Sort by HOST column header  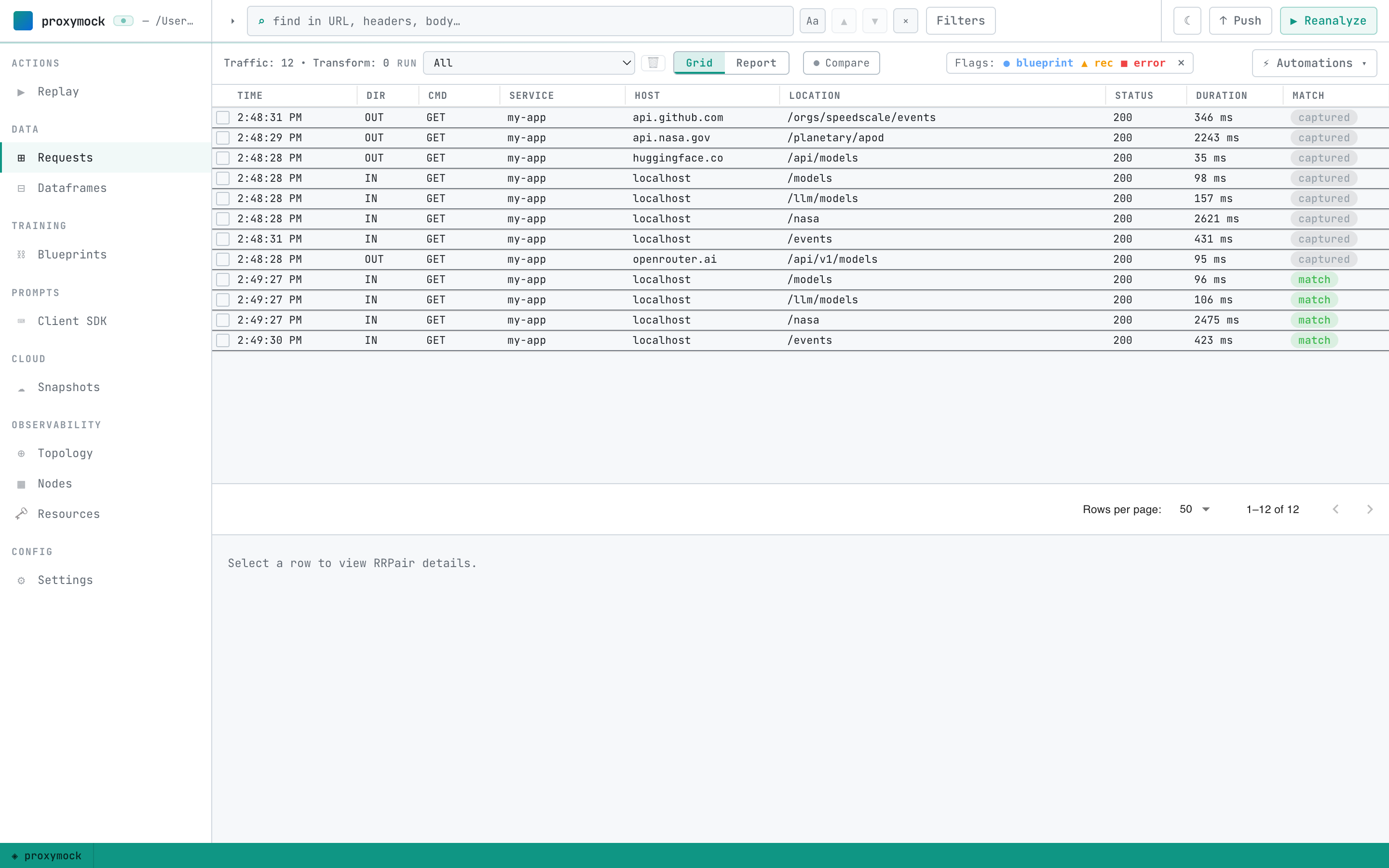pyautogui.click(x=647, y=96)
